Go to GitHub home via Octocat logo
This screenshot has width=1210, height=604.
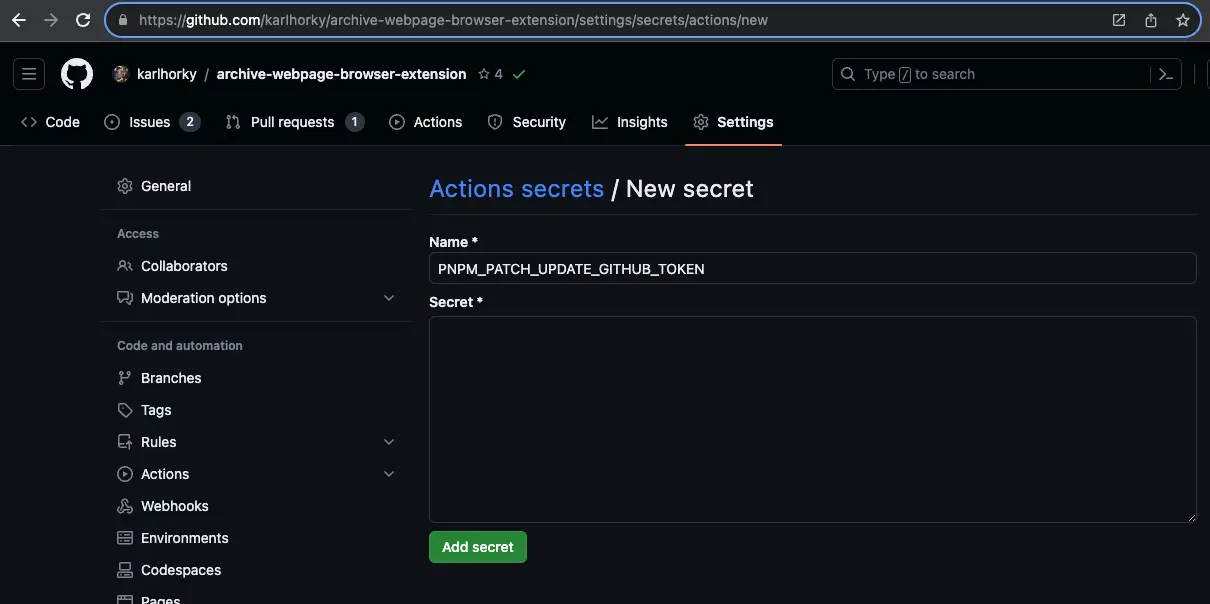coord(77,74)
